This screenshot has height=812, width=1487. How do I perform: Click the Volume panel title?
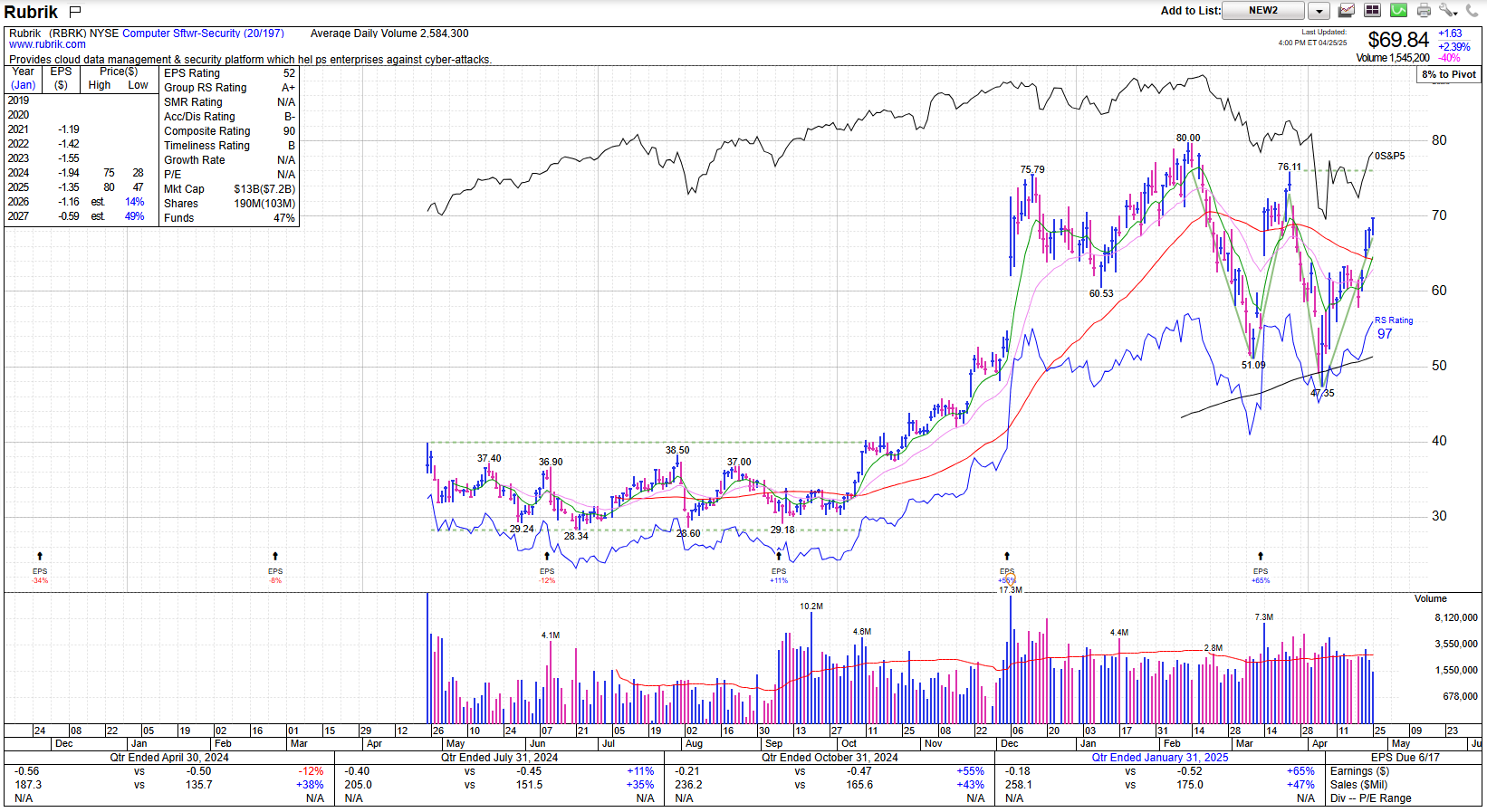pos(1431,598)
